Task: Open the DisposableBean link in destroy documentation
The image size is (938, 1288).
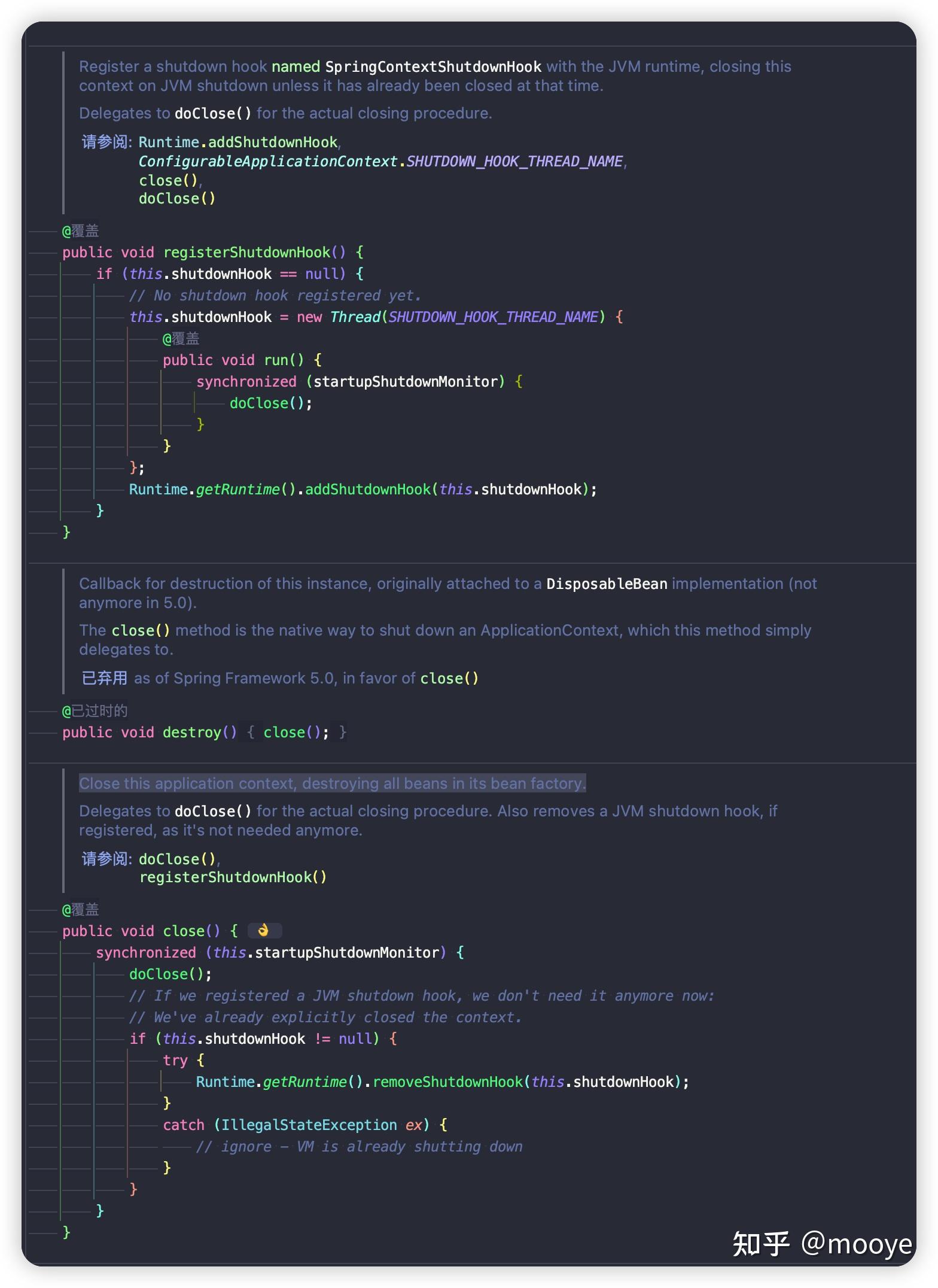Action: pyautogui.click(x=607, y=584)
